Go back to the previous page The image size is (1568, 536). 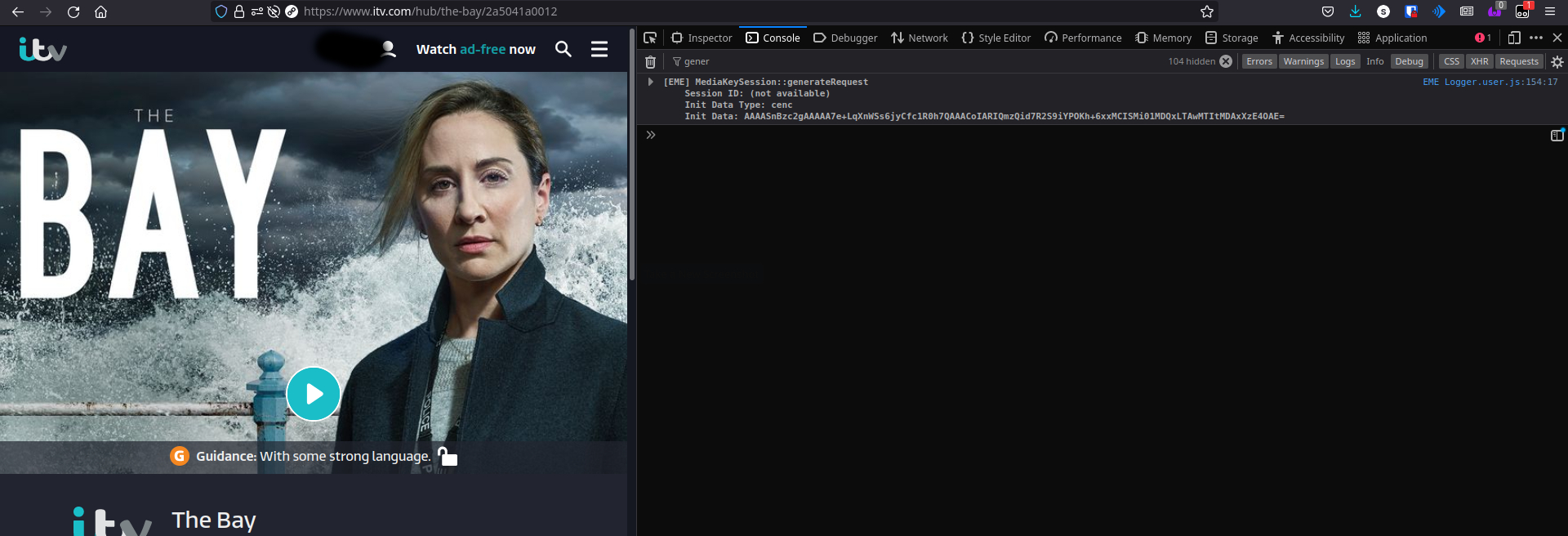18,11
